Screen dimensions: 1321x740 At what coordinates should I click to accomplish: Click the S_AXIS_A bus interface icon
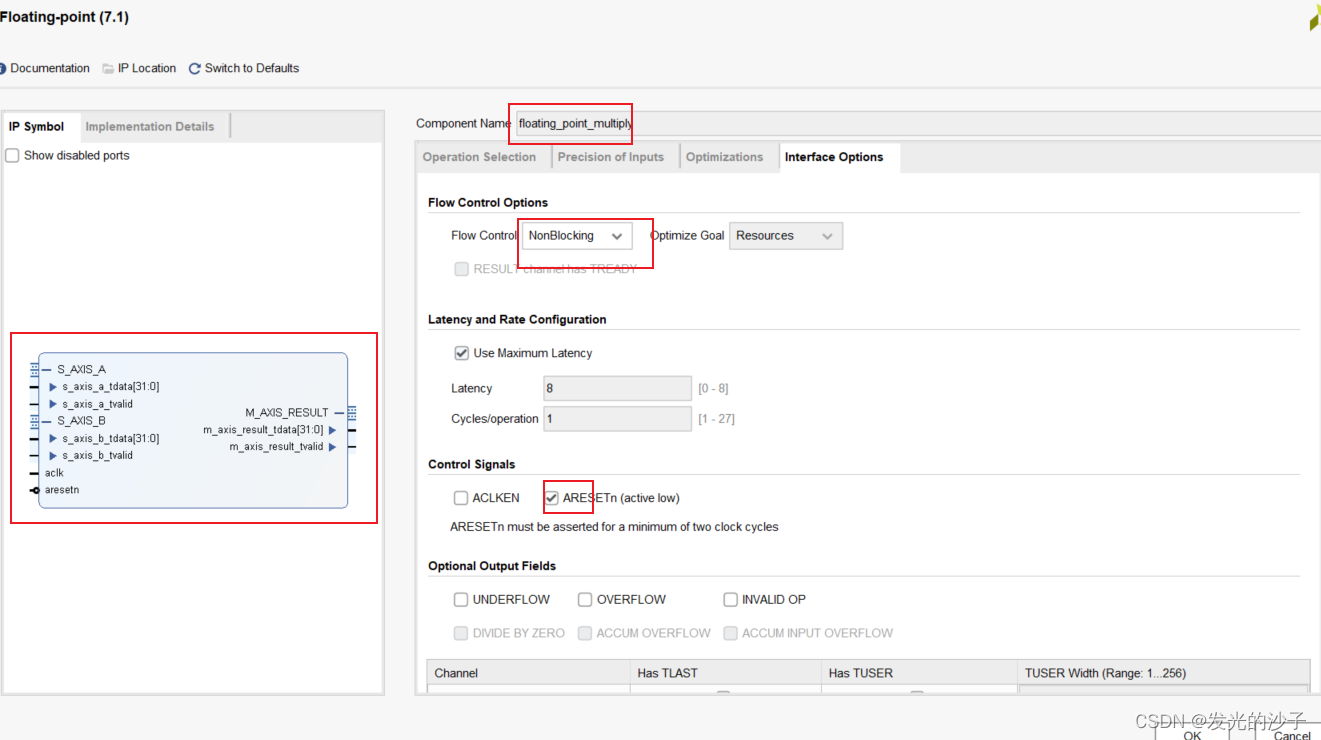tap(35, 369)
